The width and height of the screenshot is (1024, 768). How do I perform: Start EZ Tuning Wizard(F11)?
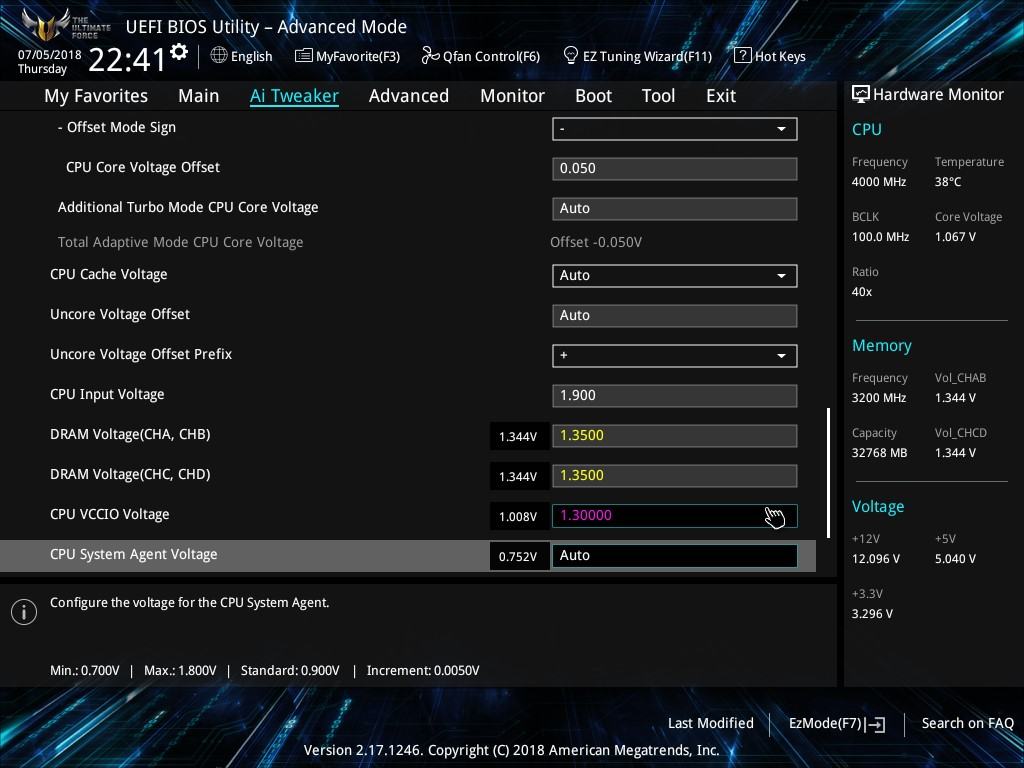[x=647, y=56]
